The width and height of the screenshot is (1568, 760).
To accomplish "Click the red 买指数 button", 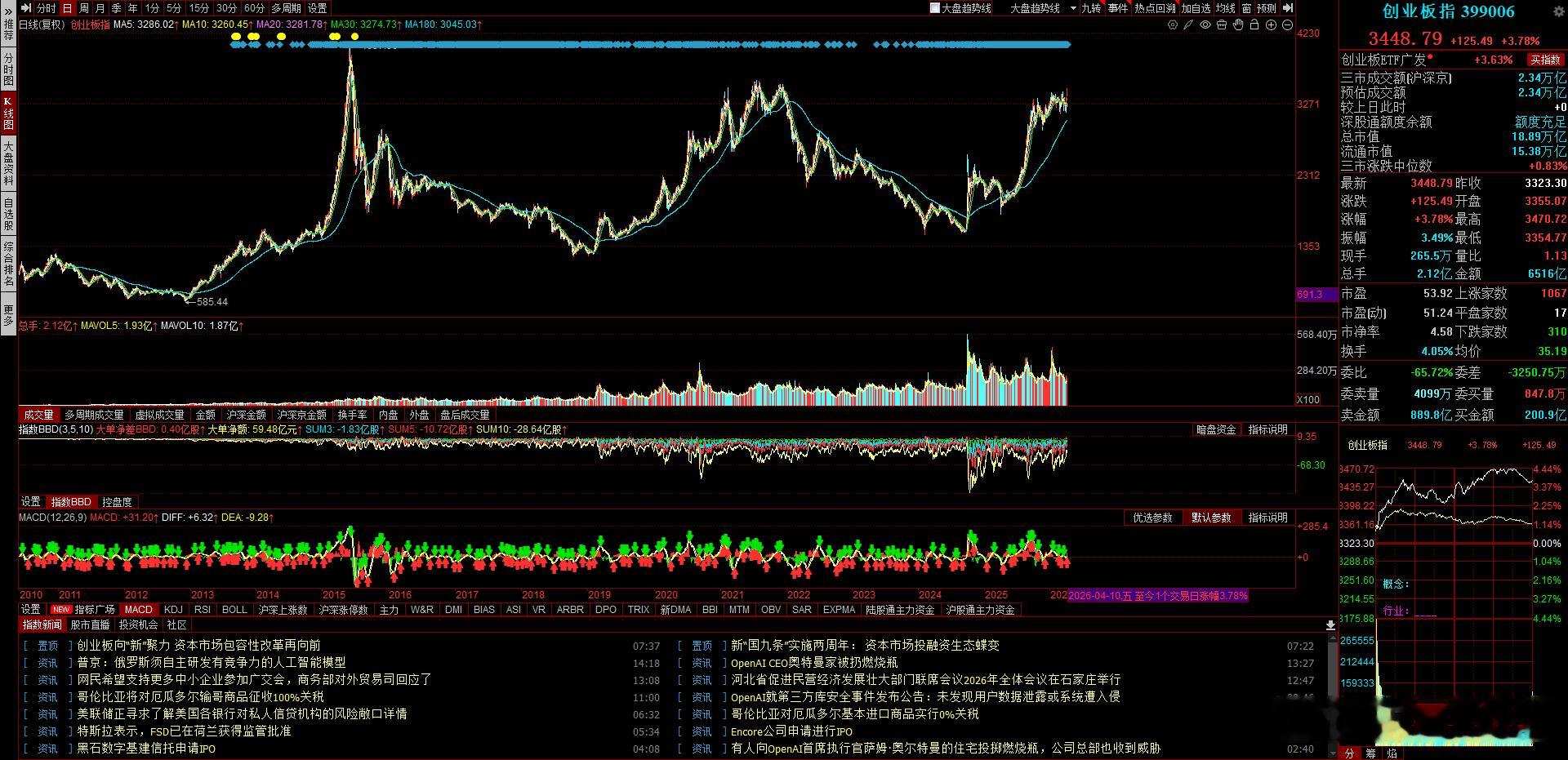I will (1545, 60).
